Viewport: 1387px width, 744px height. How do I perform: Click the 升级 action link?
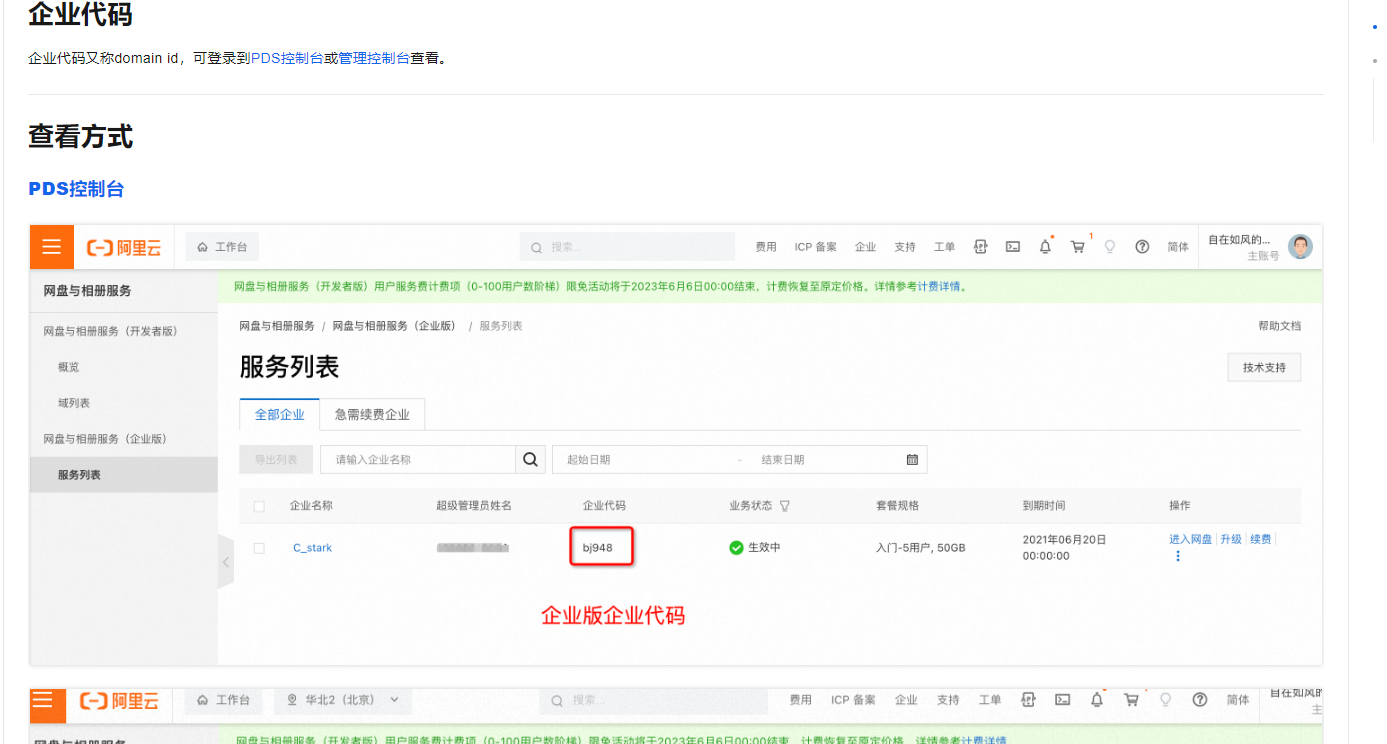[x=1231, y=539]
